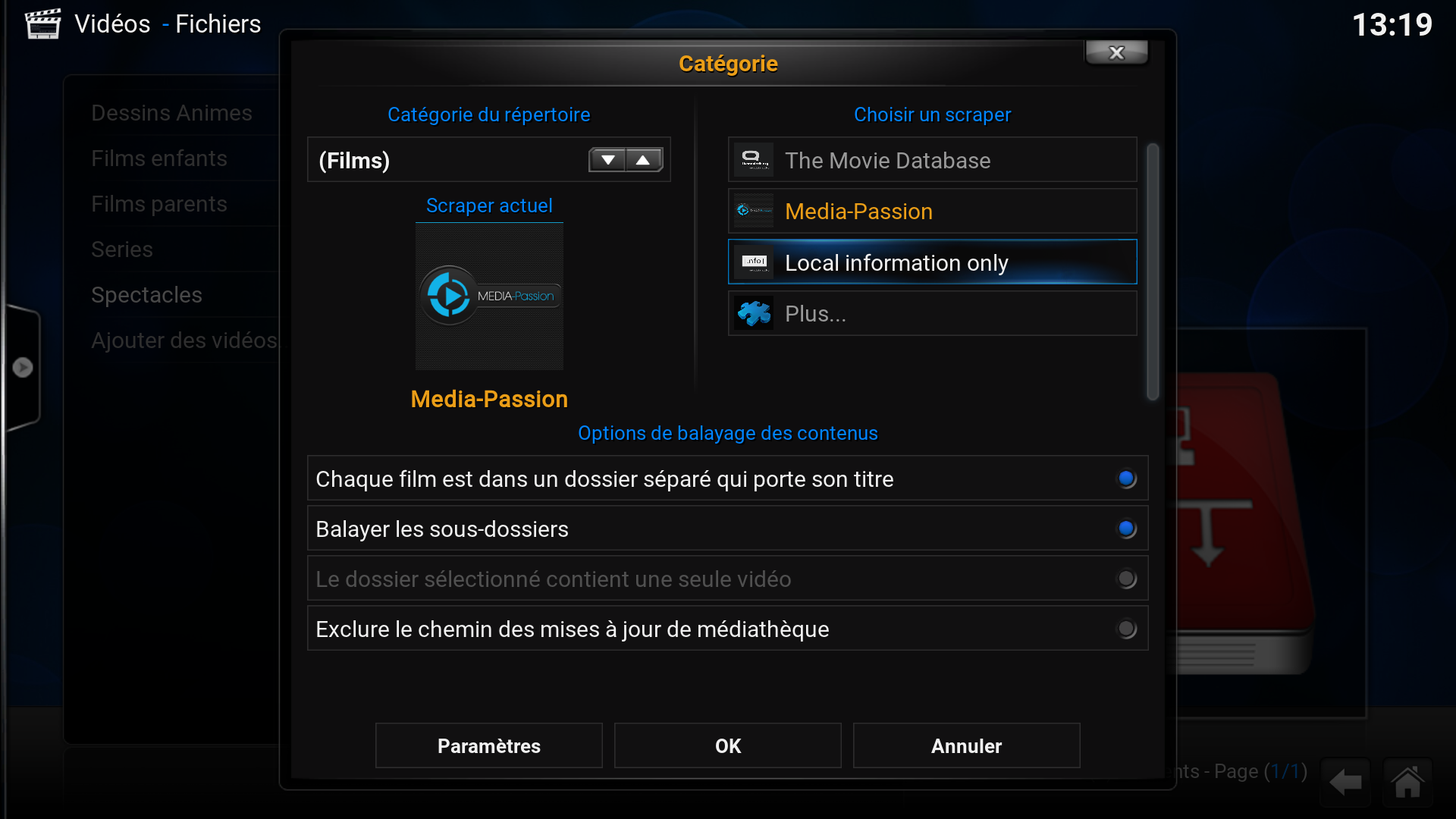
Task: Click the scraper list scrollbar
Action: tap(1153, 271)
